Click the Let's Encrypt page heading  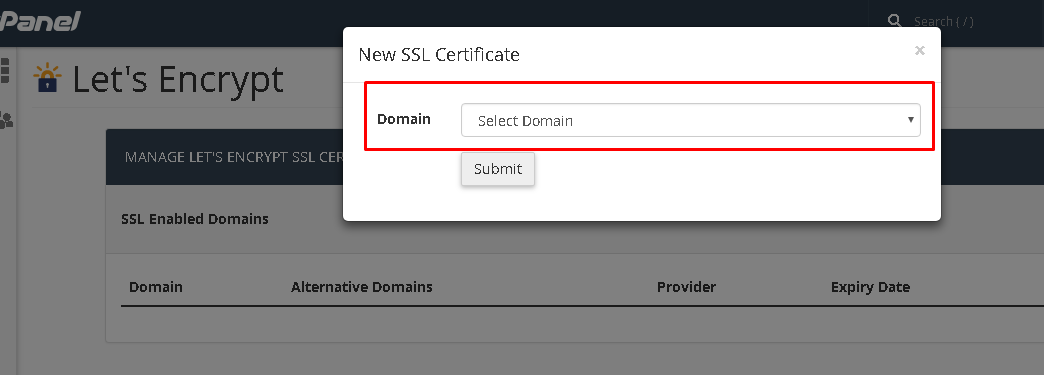coord(178,78)
